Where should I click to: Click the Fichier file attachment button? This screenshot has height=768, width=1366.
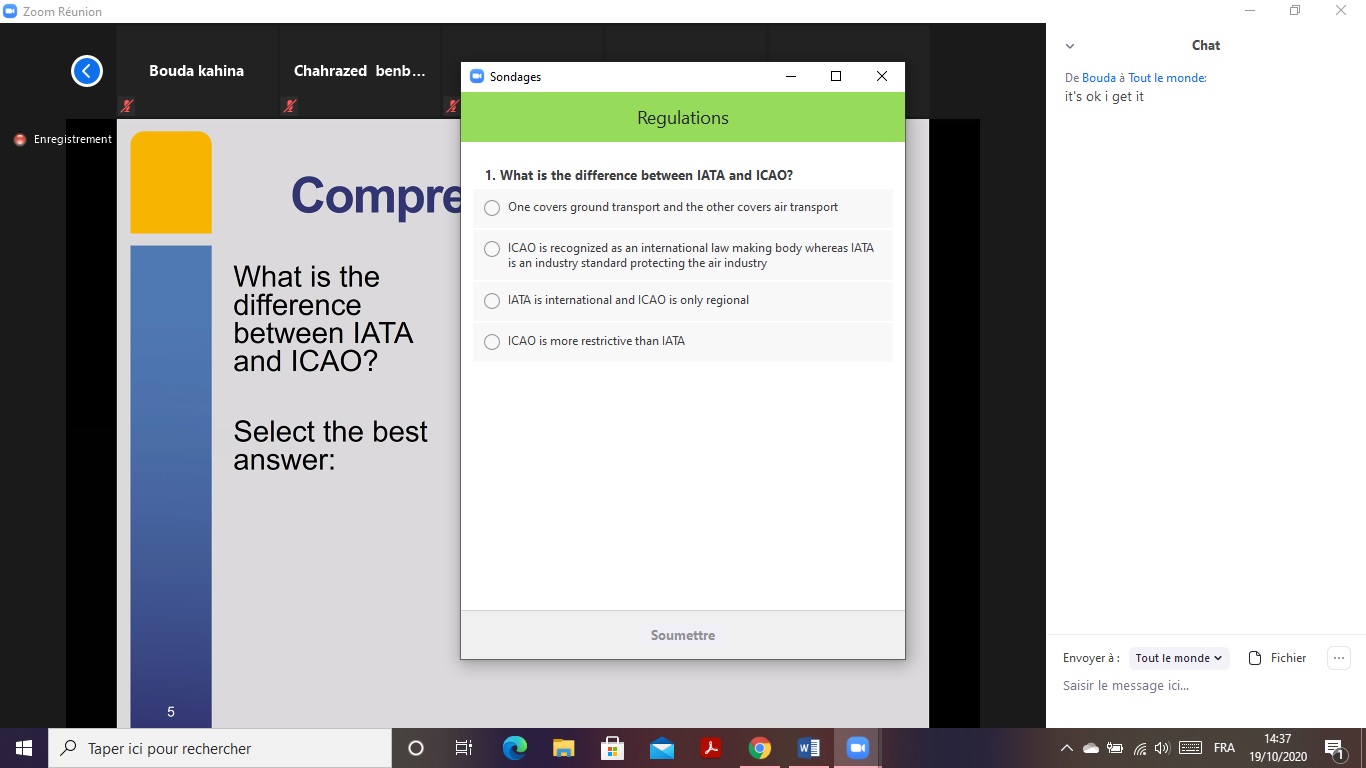point(1278,658)
